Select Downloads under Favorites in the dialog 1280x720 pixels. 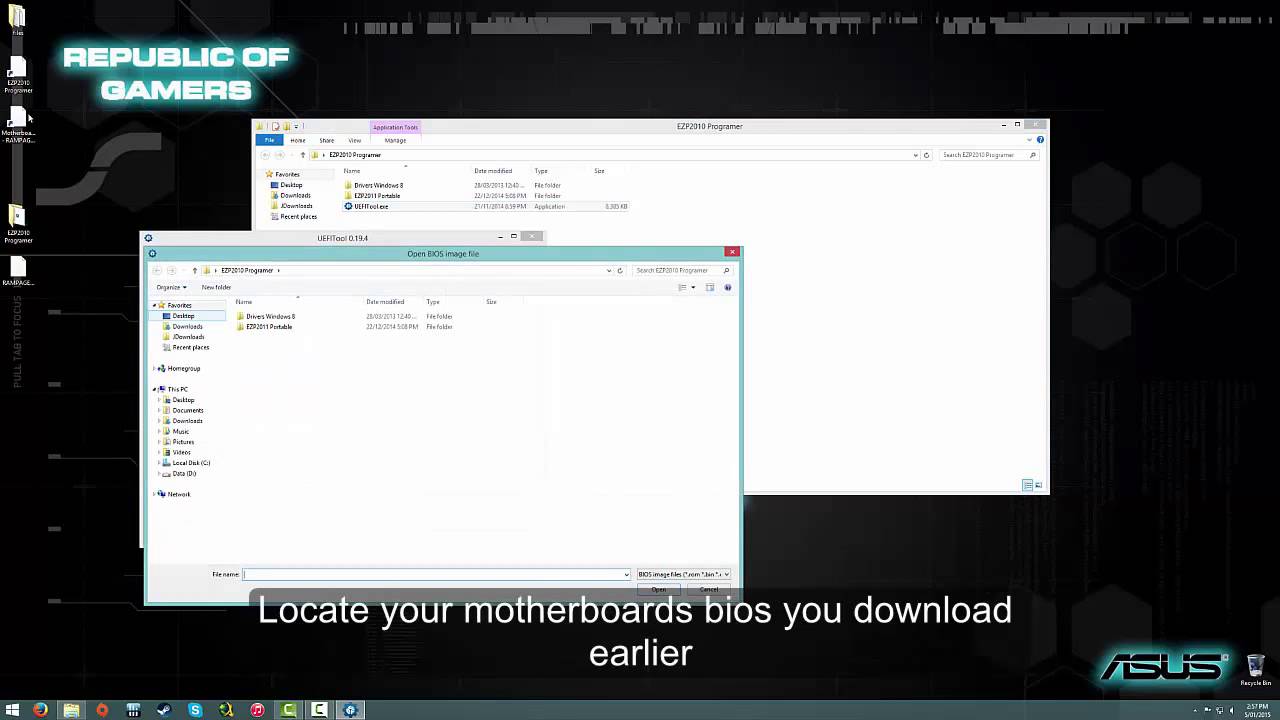click(x=187, y=326)
